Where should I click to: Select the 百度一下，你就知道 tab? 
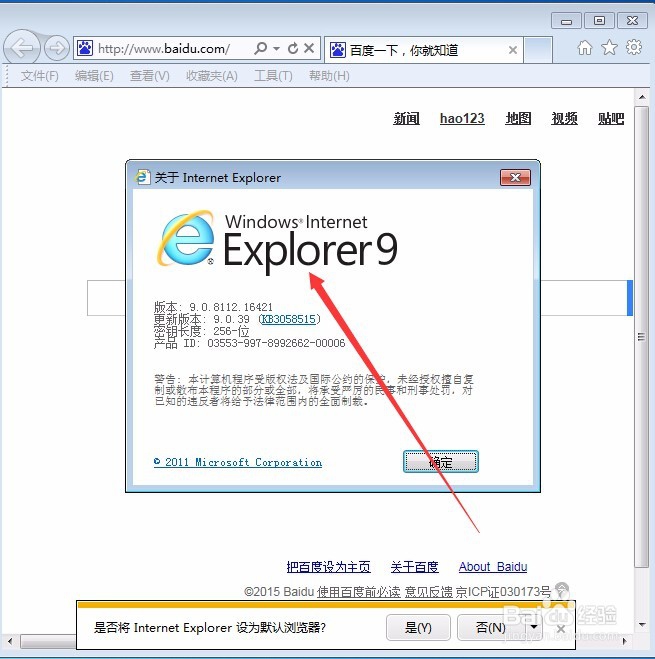[x=423, y=50]
